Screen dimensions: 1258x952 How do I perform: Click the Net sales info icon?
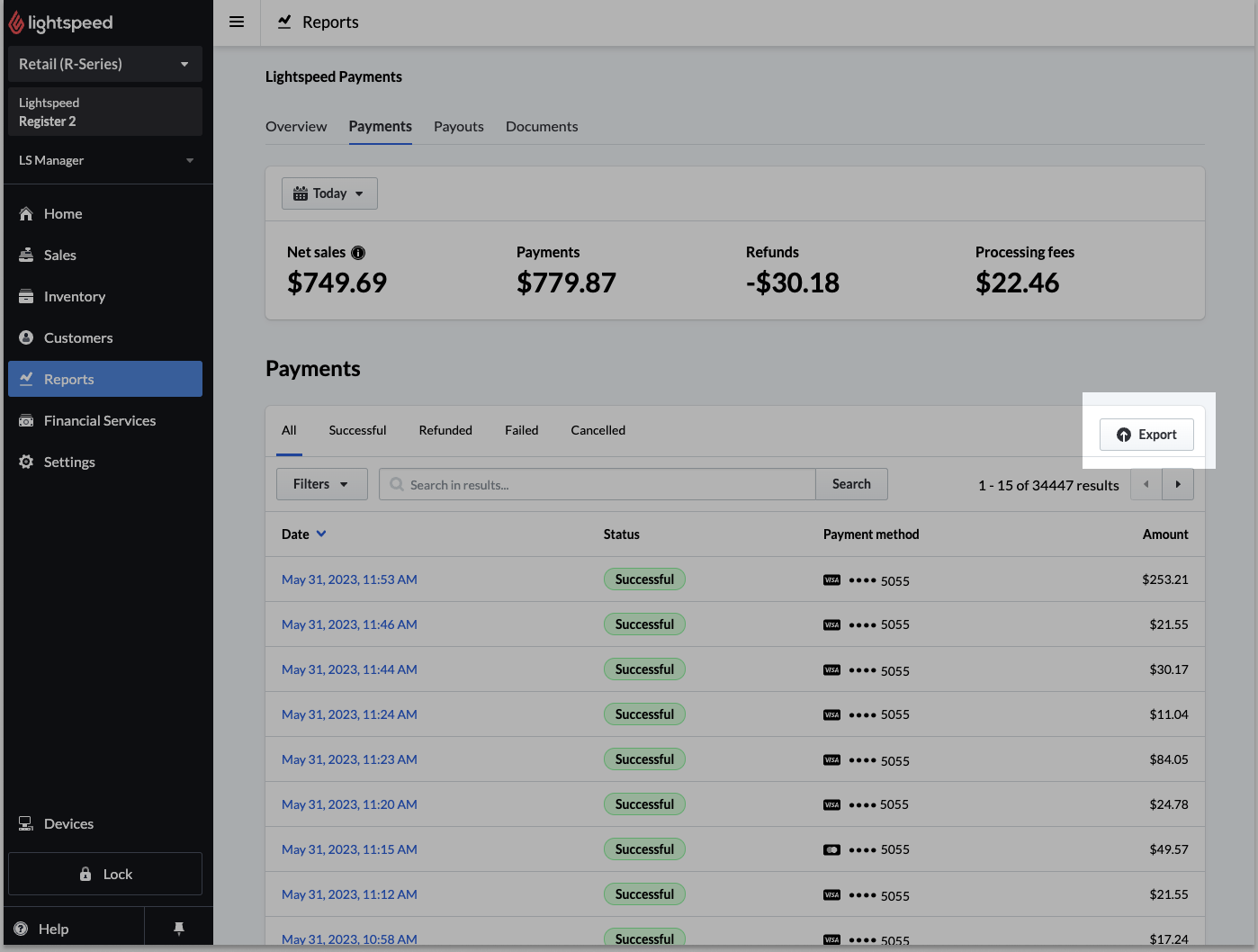pyautogui.click(x=358, y=253)
